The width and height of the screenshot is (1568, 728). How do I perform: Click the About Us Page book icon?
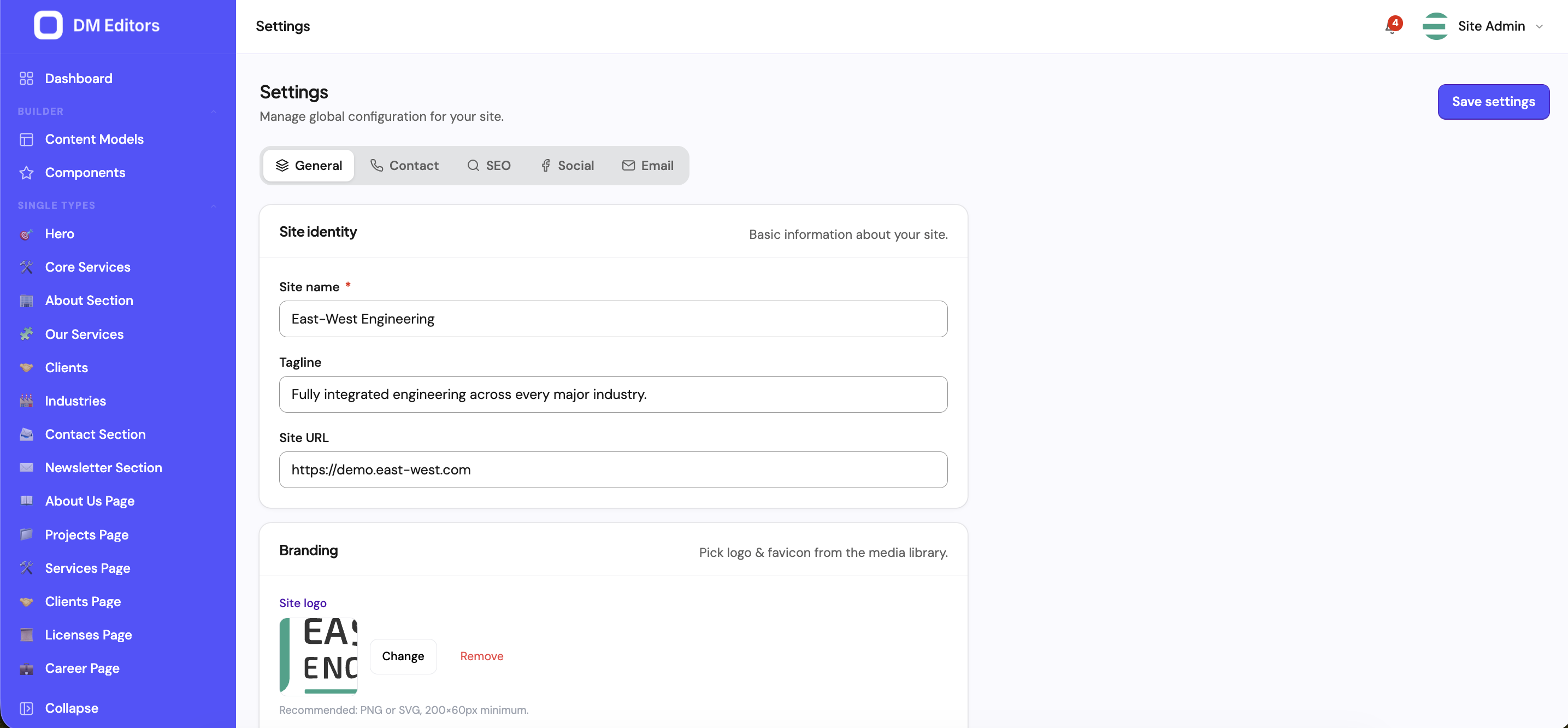click(26, 501)
